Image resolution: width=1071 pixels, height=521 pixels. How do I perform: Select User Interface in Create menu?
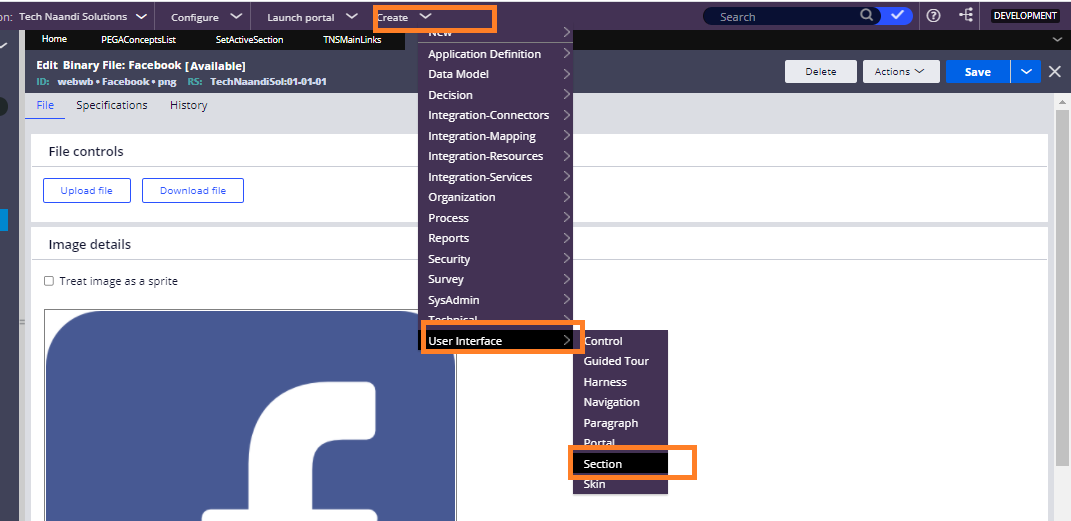click(x=495, y=341)
